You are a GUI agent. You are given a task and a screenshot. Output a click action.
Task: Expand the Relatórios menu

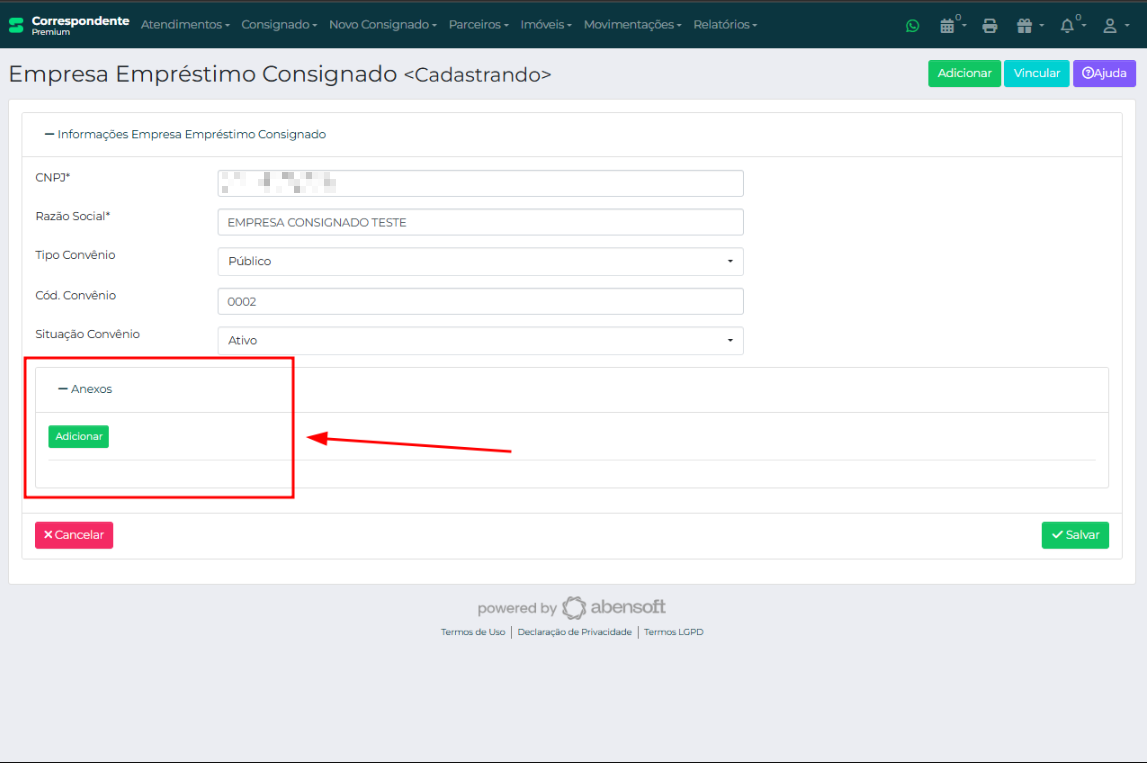coord(725,25)
